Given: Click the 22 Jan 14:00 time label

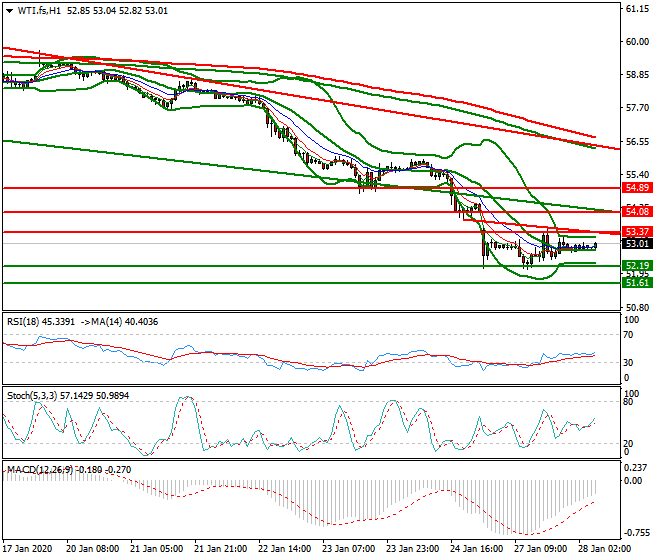Looking at the screenshot, I should click(x=284, y=549).
